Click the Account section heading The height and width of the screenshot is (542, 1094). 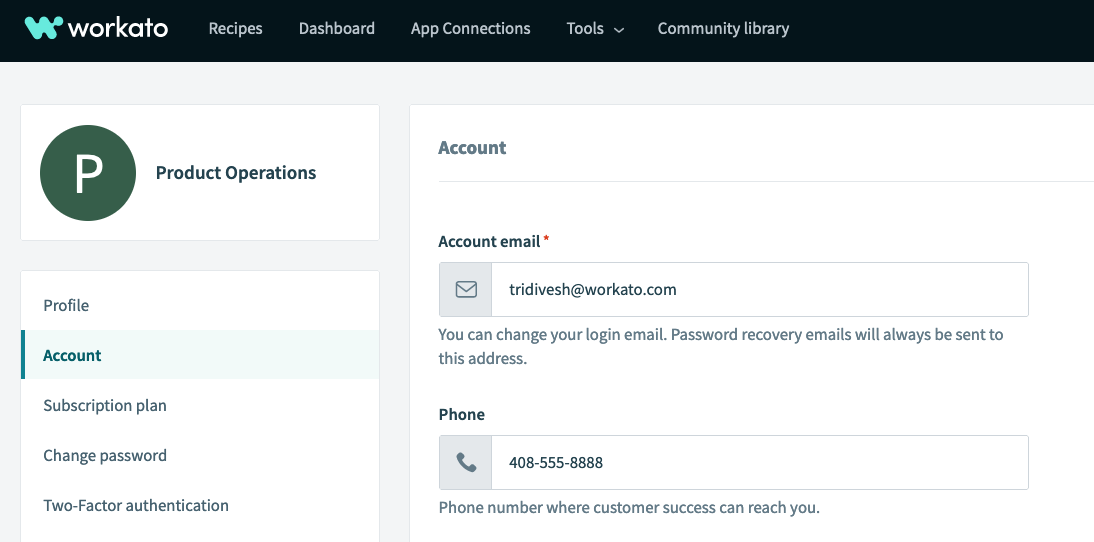(472, 148)
